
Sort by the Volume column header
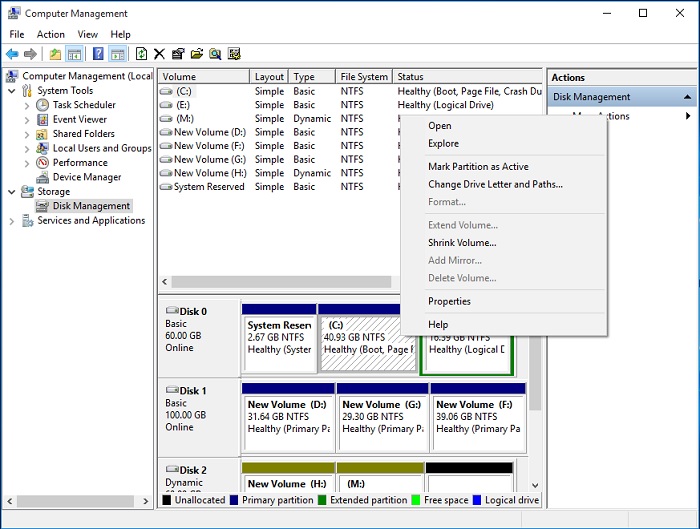pos(204,77)
